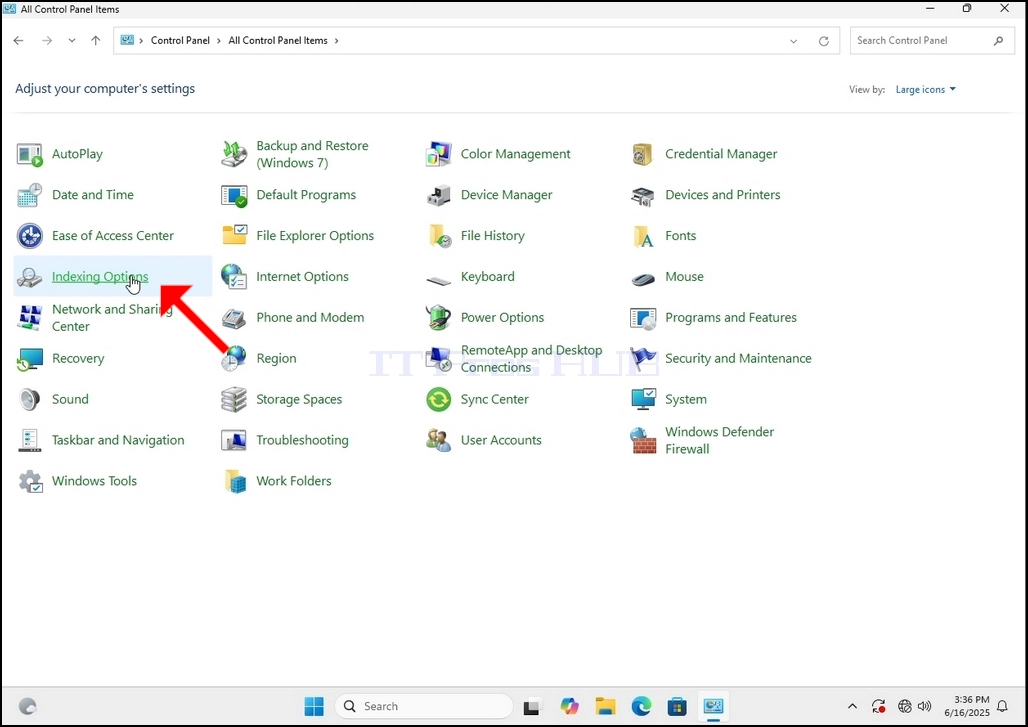Screen dimensions: 1028x727
Task: Click RemoteApp and Desktop Connections link
Action: click(x=531, y=359)
